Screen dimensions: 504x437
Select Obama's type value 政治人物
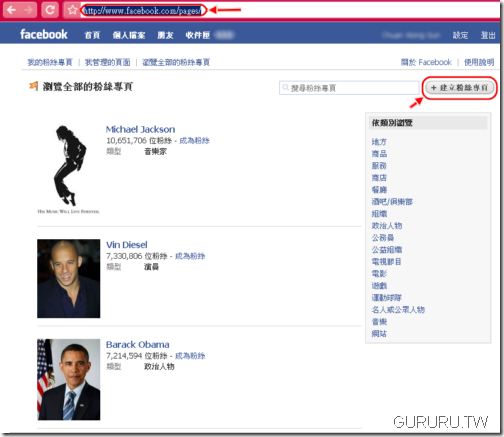click(159, 367)
